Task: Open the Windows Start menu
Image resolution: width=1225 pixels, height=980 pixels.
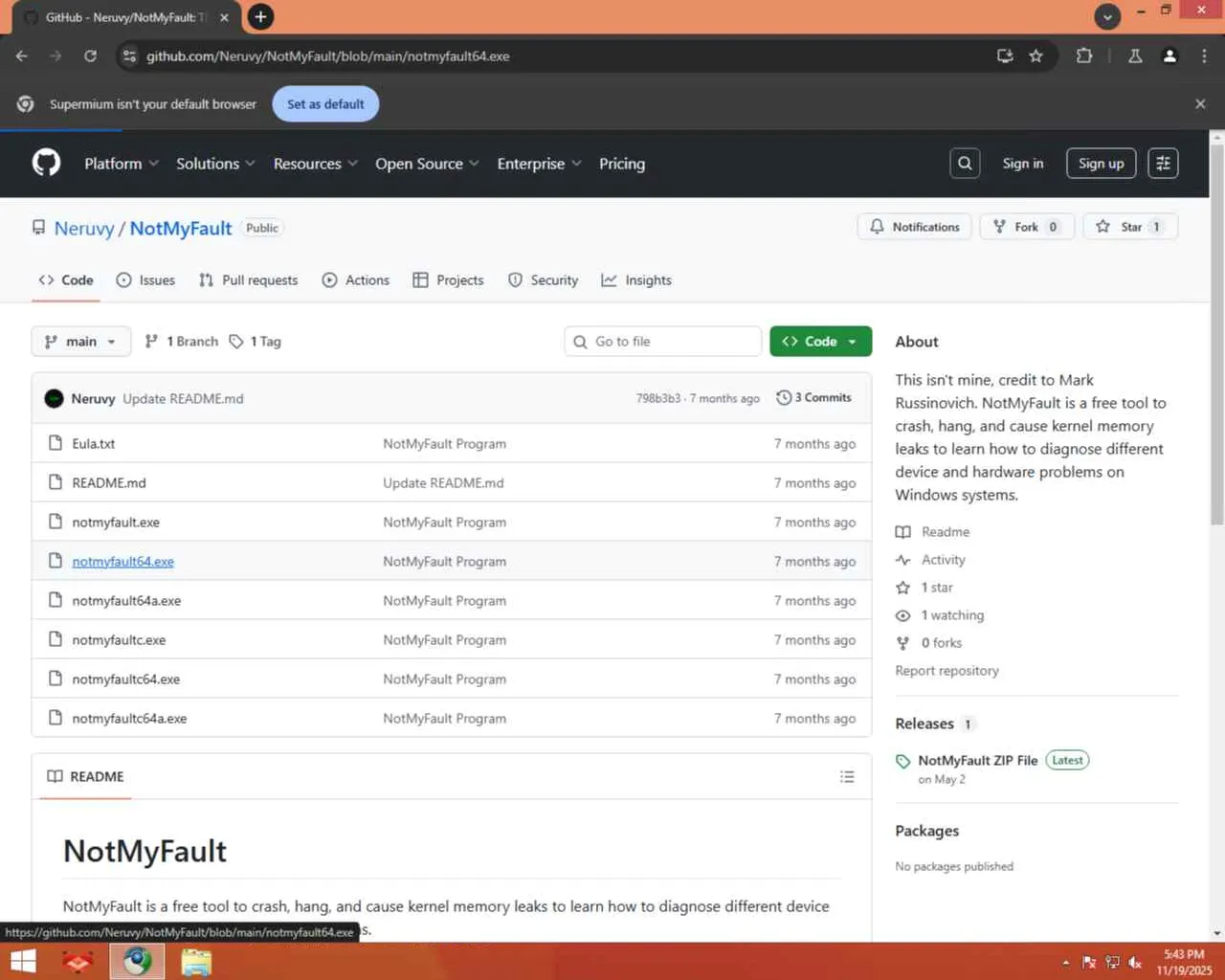Action: point(23,961)
